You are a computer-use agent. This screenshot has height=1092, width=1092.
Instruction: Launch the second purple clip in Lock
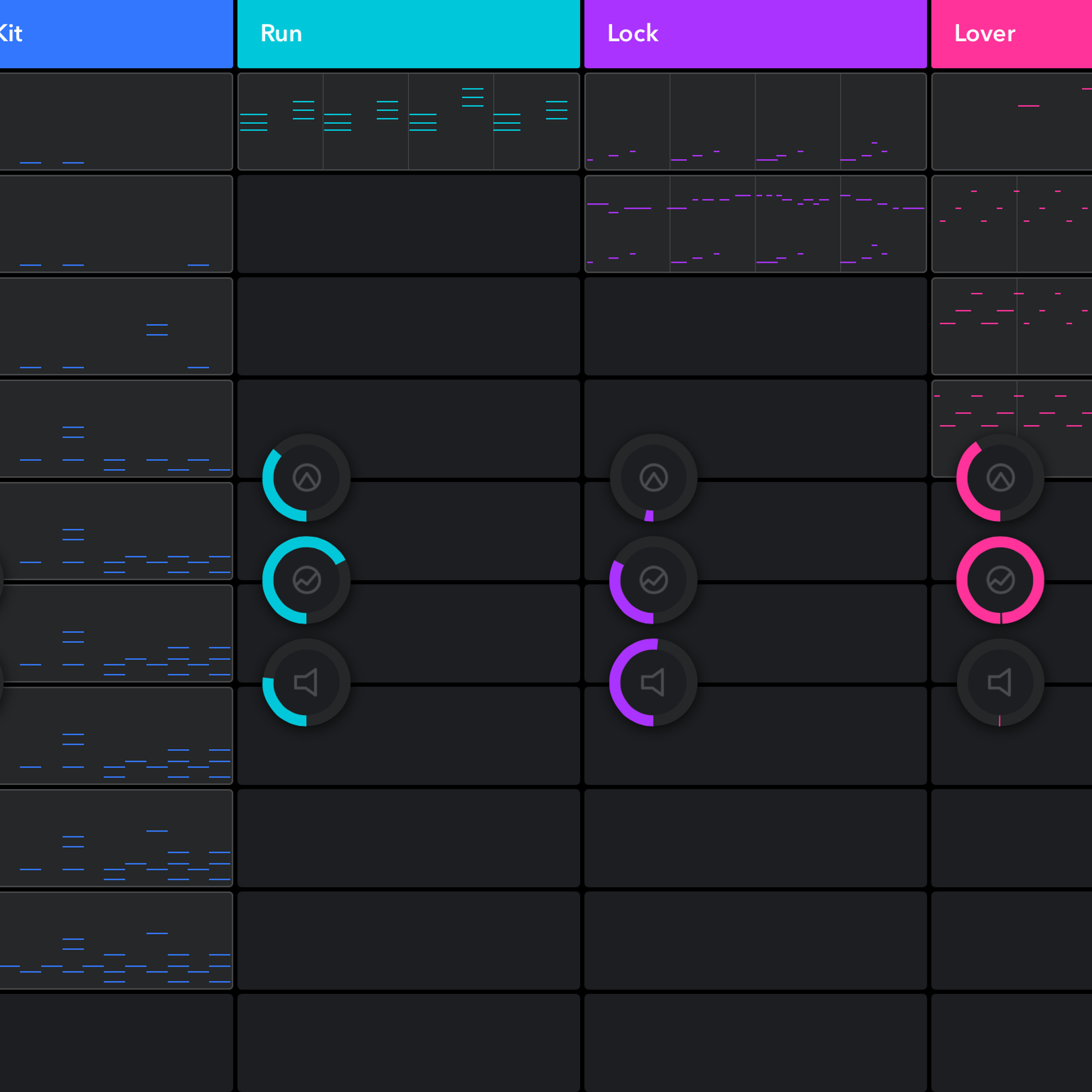click(756, 224)
